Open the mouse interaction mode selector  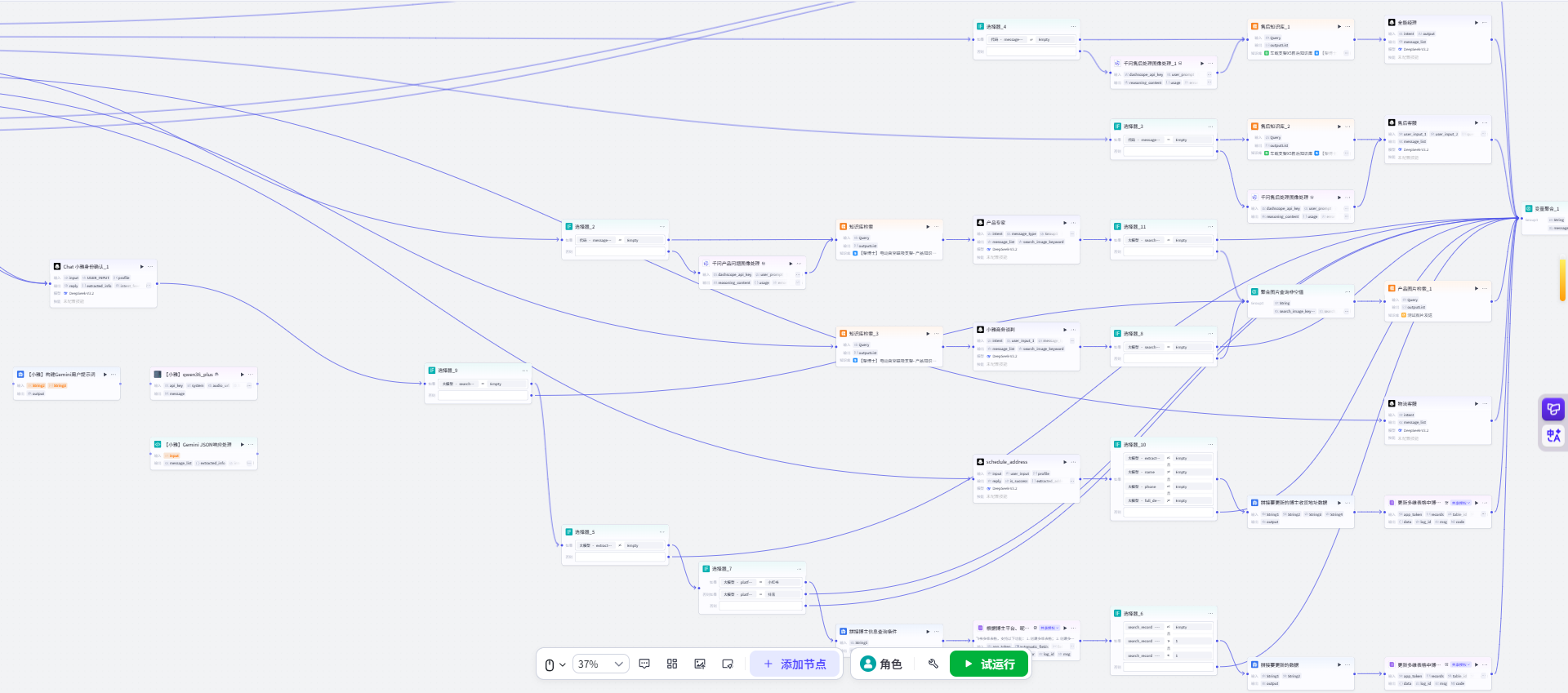pyautogui.click(x=555, y=664)
